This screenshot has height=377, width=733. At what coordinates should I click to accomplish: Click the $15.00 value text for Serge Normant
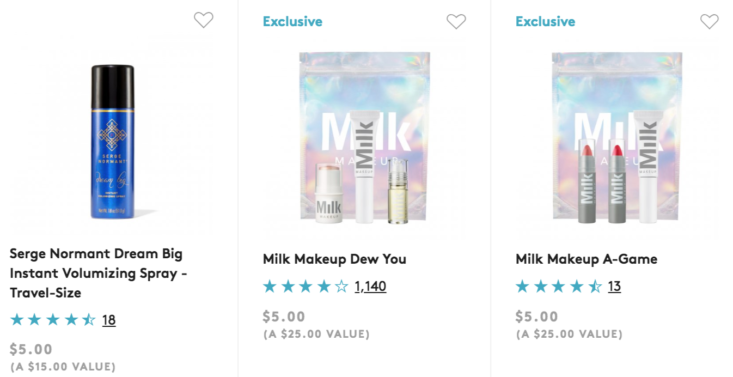[63, 366]
